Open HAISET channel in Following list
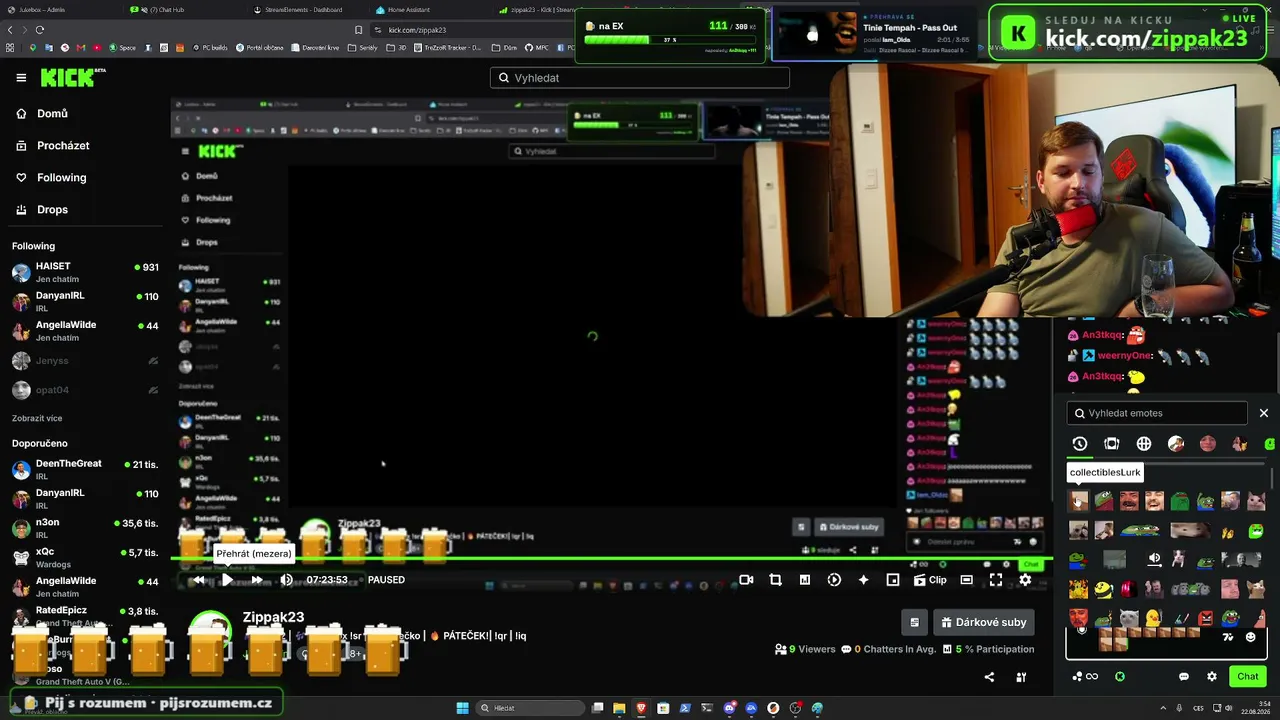The width and height of the screenshot is (1280, 720). click(85, 272)
